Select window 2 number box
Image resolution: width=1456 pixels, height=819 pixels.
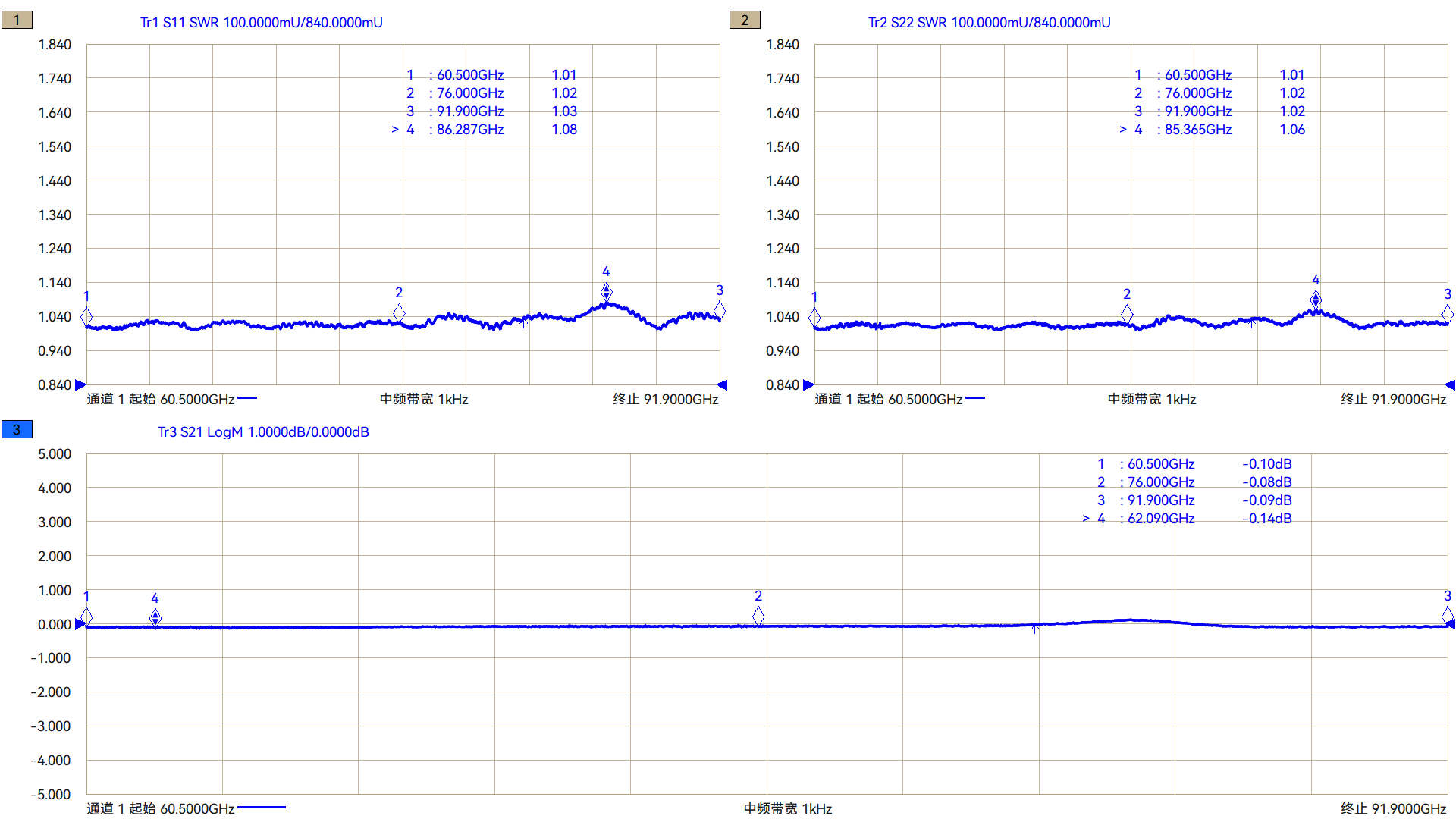(x=744, y=20)
